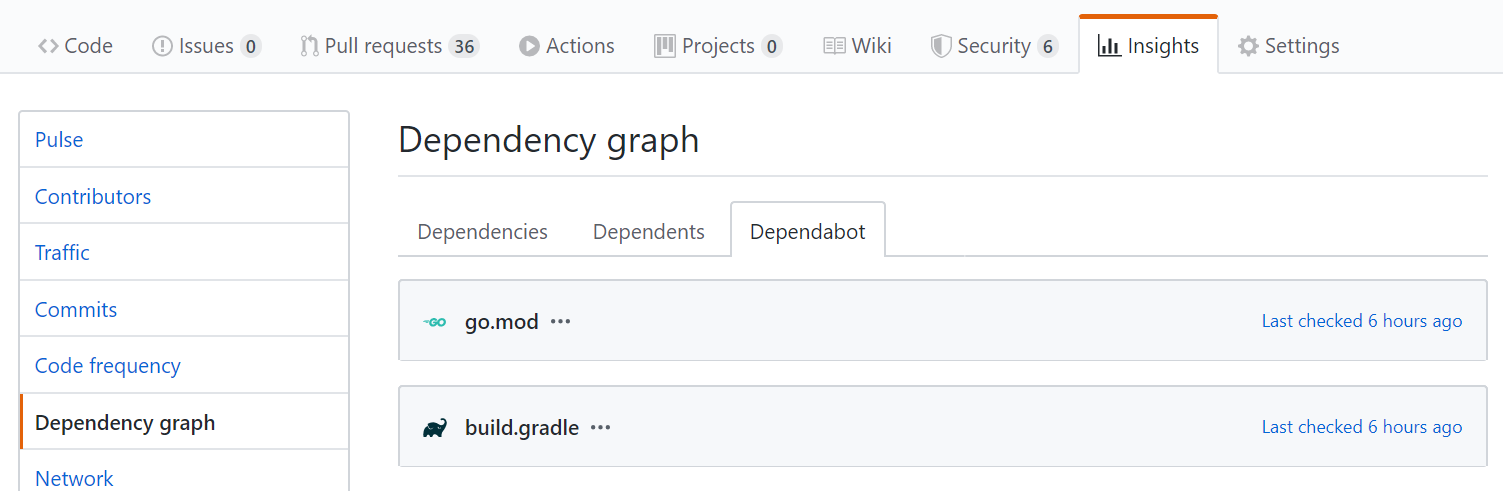
Task: Click the Gradle elephant icon beside build.gradle
Action: (x=435, y=428)
